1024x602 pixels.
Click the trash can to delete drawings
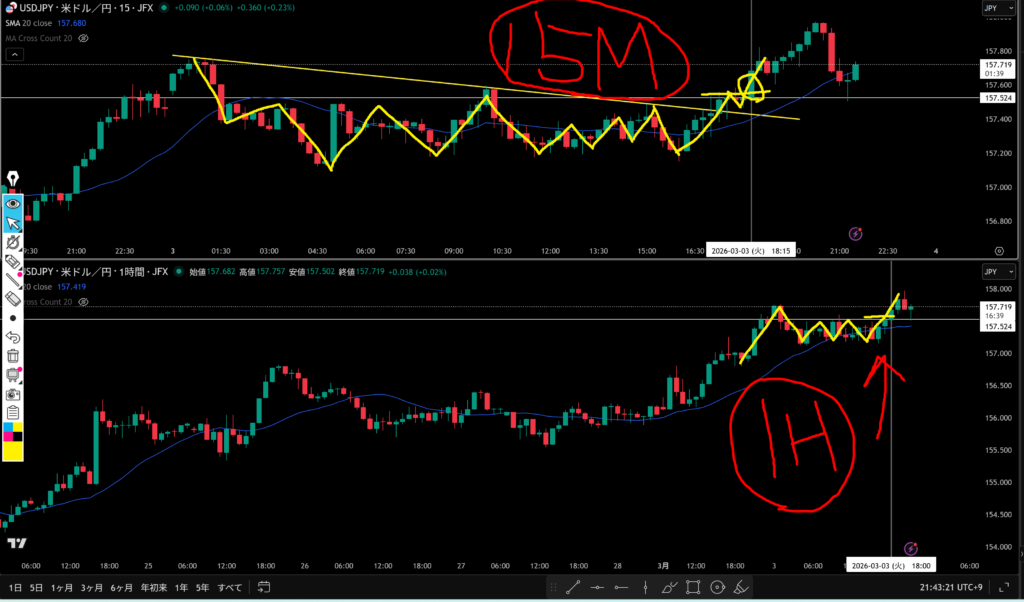pos(13,355)
